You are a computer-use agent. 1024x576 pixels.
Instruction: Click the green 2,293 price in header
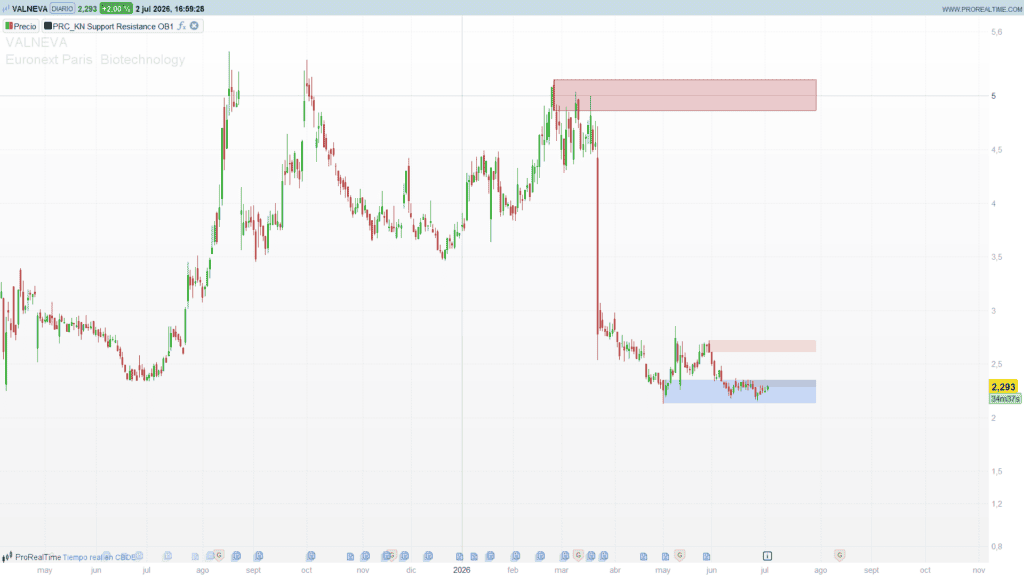point(87,8)
